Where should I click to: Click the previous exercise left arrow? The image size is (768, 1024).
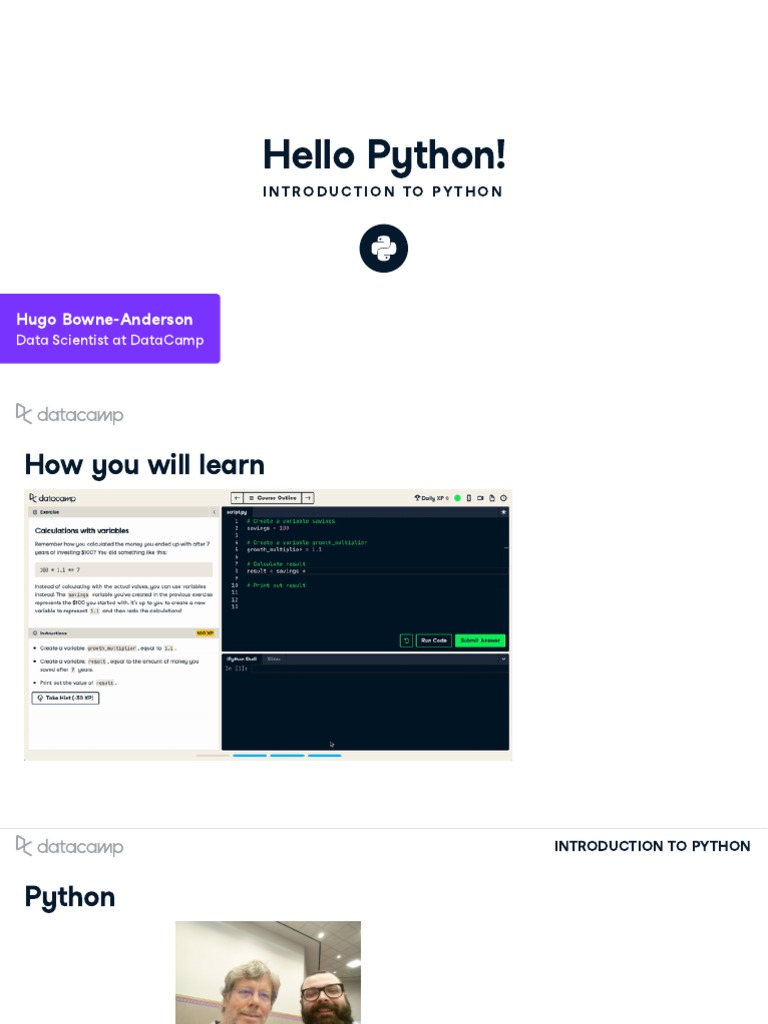(x=237, y=498)
